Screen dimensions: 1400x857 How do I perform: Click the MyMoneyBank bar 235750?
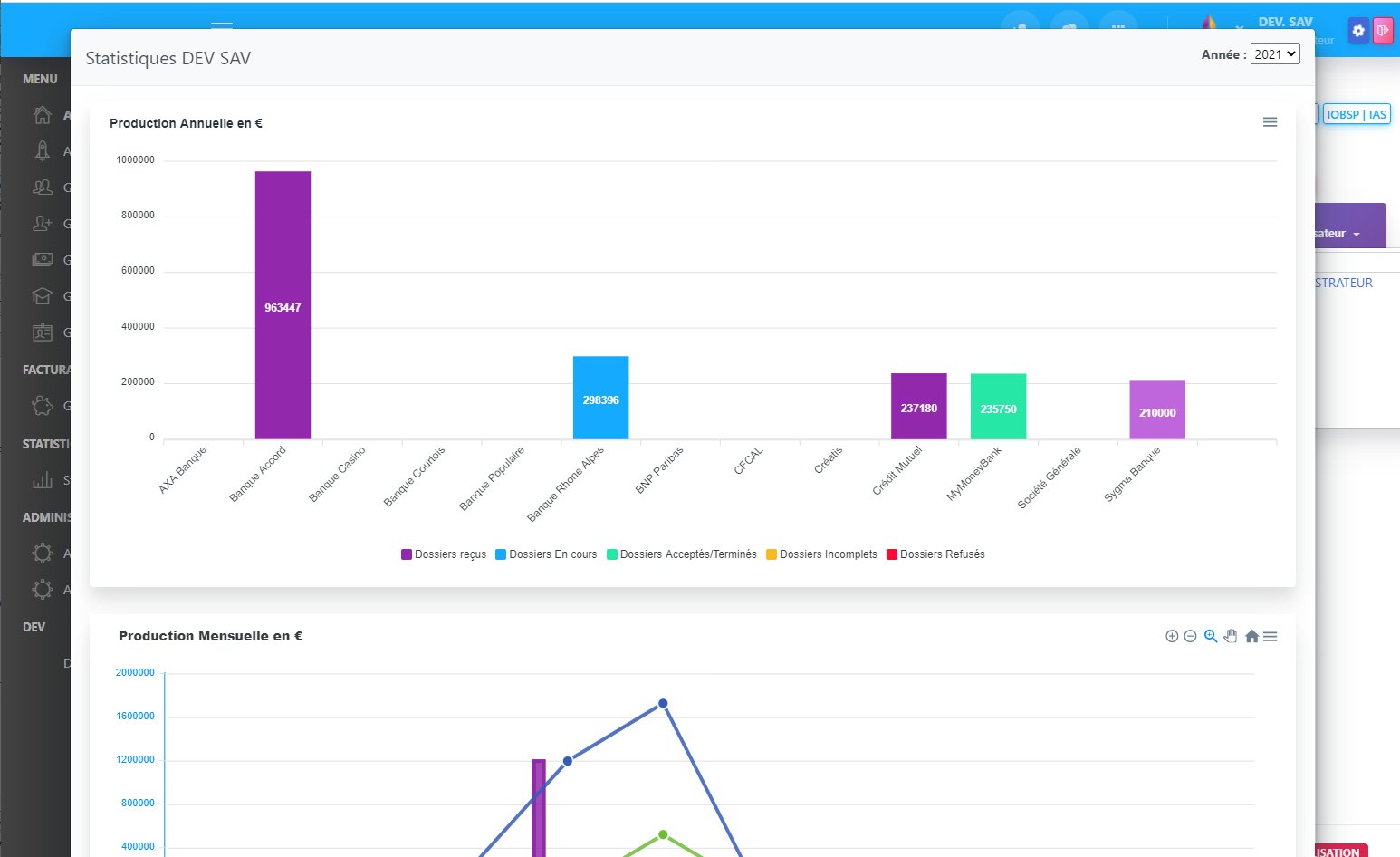point(998,407)
